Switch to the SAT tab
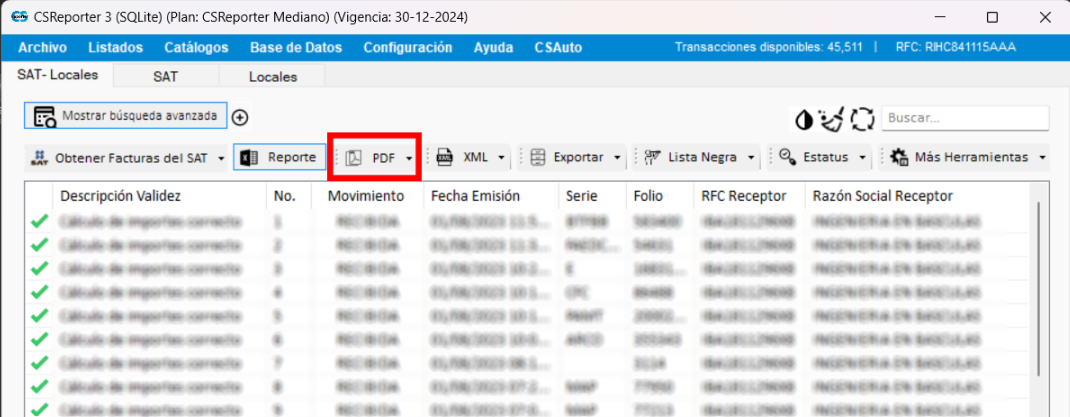 pyautogui.click(x=165, y=76)
